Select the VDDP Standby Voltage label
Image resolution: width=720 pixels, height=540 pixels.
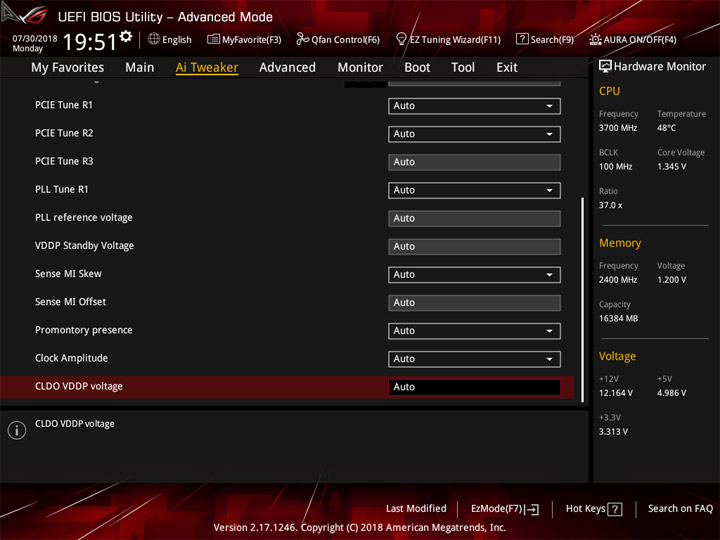84,246
